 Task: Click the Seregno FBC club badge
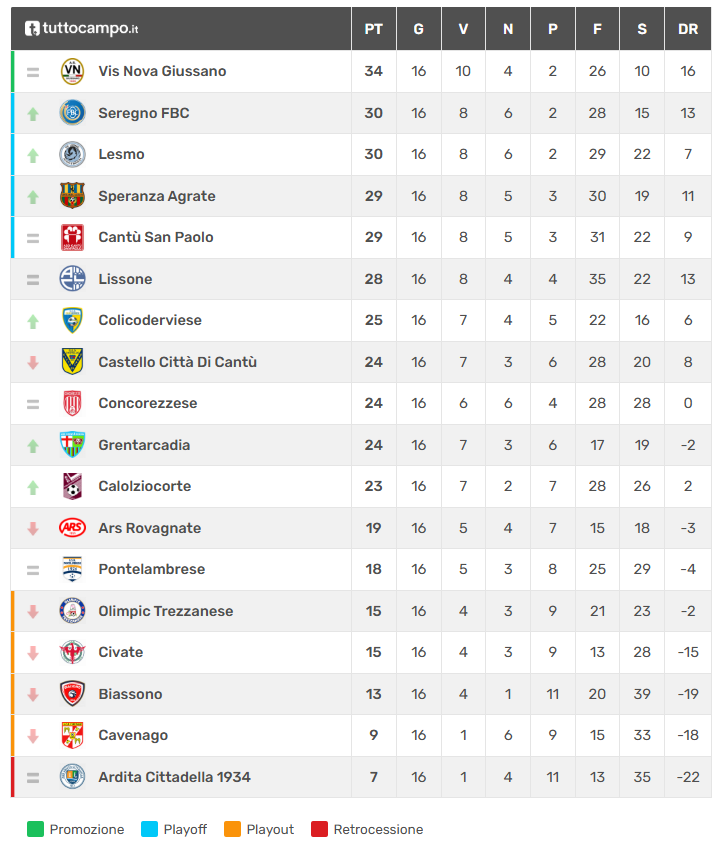72,113
